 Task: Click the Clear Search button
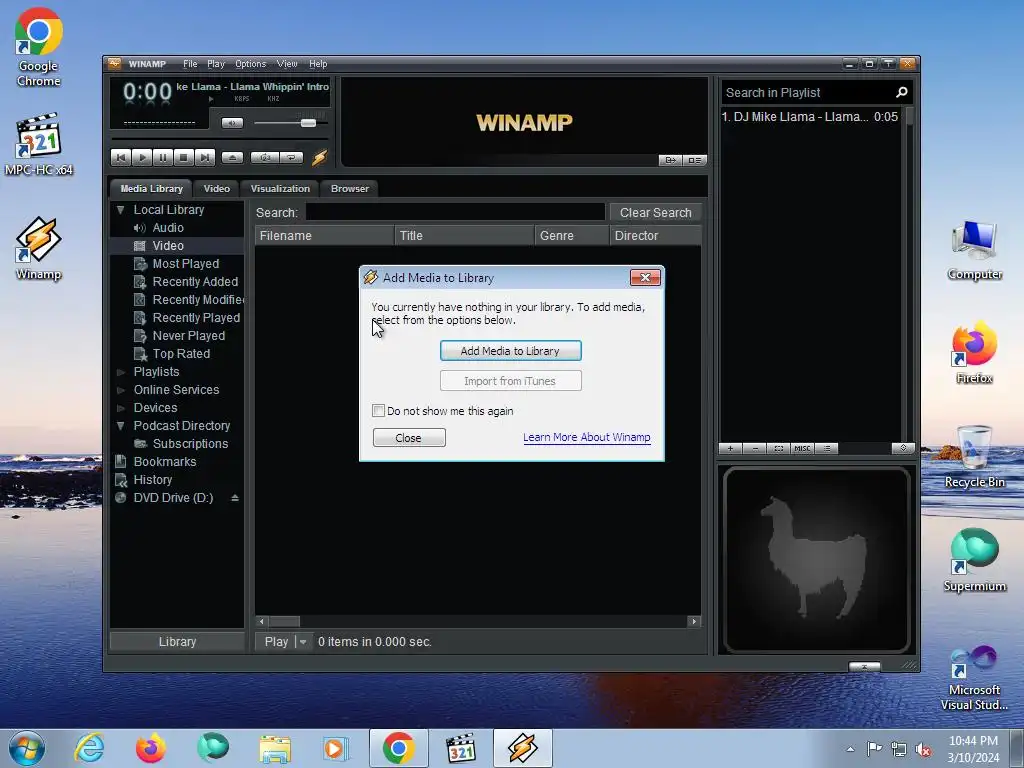(655, 213)
